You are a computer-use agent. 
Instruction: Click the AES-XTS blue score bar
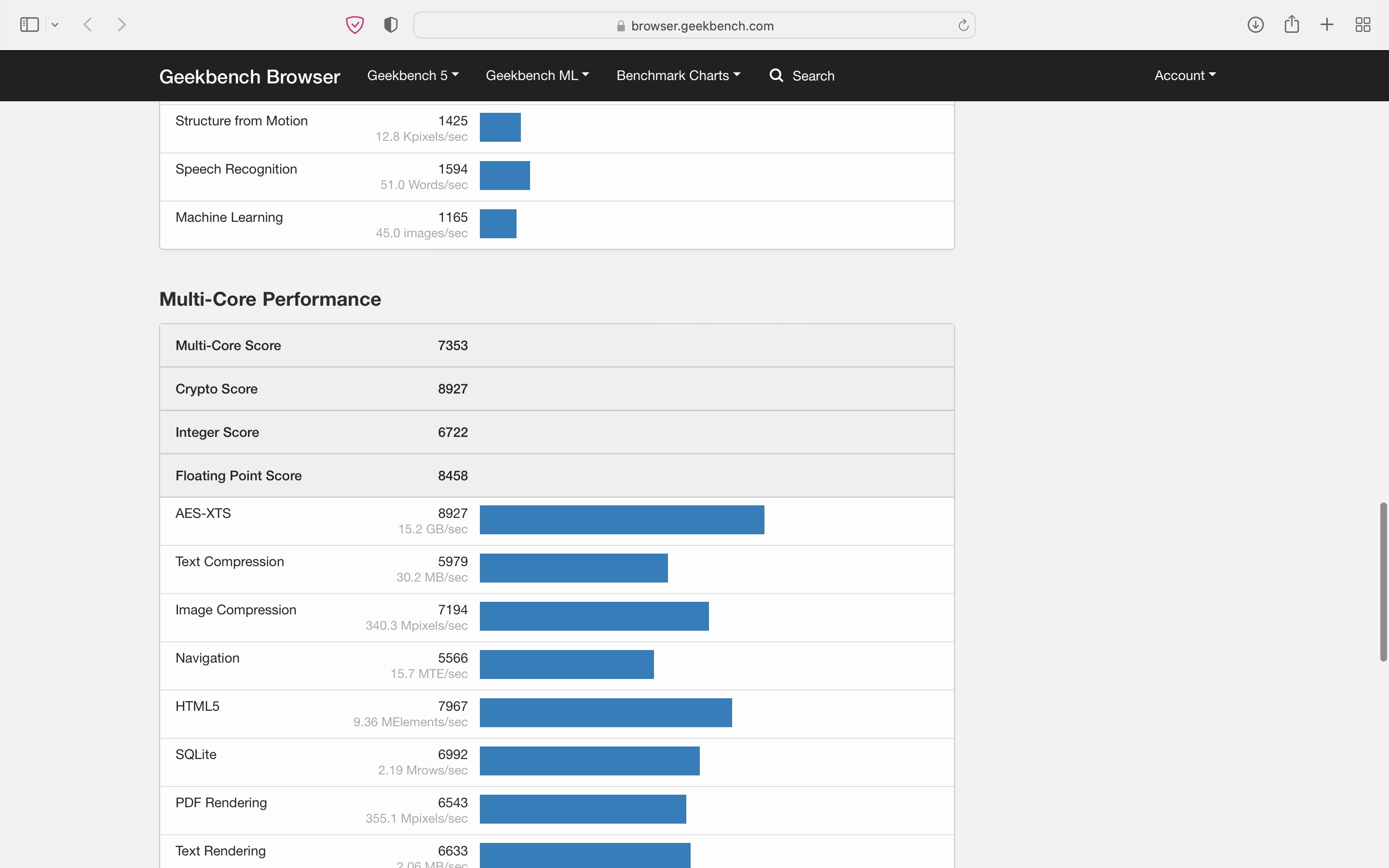tap(622, 519)
